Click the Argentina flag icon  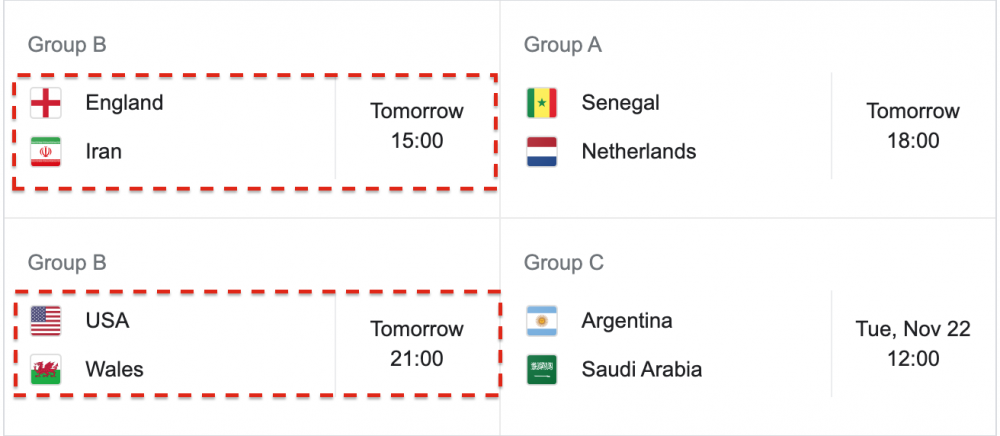pos(542,321)
